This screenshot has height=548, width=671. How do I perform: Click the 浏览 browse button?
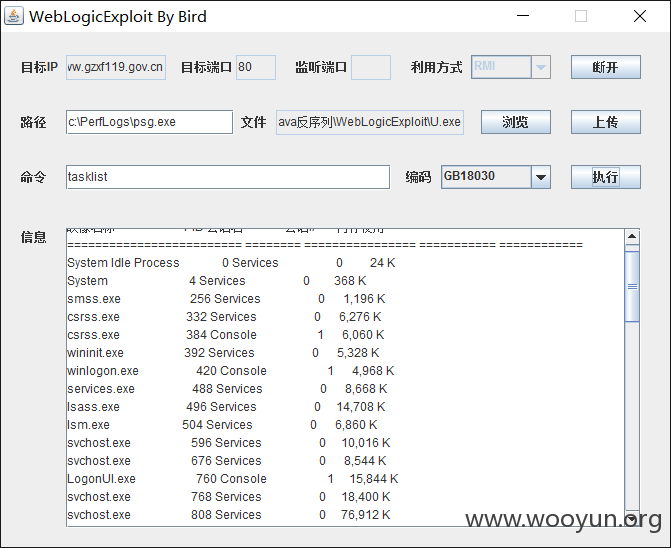coord(516,122)
